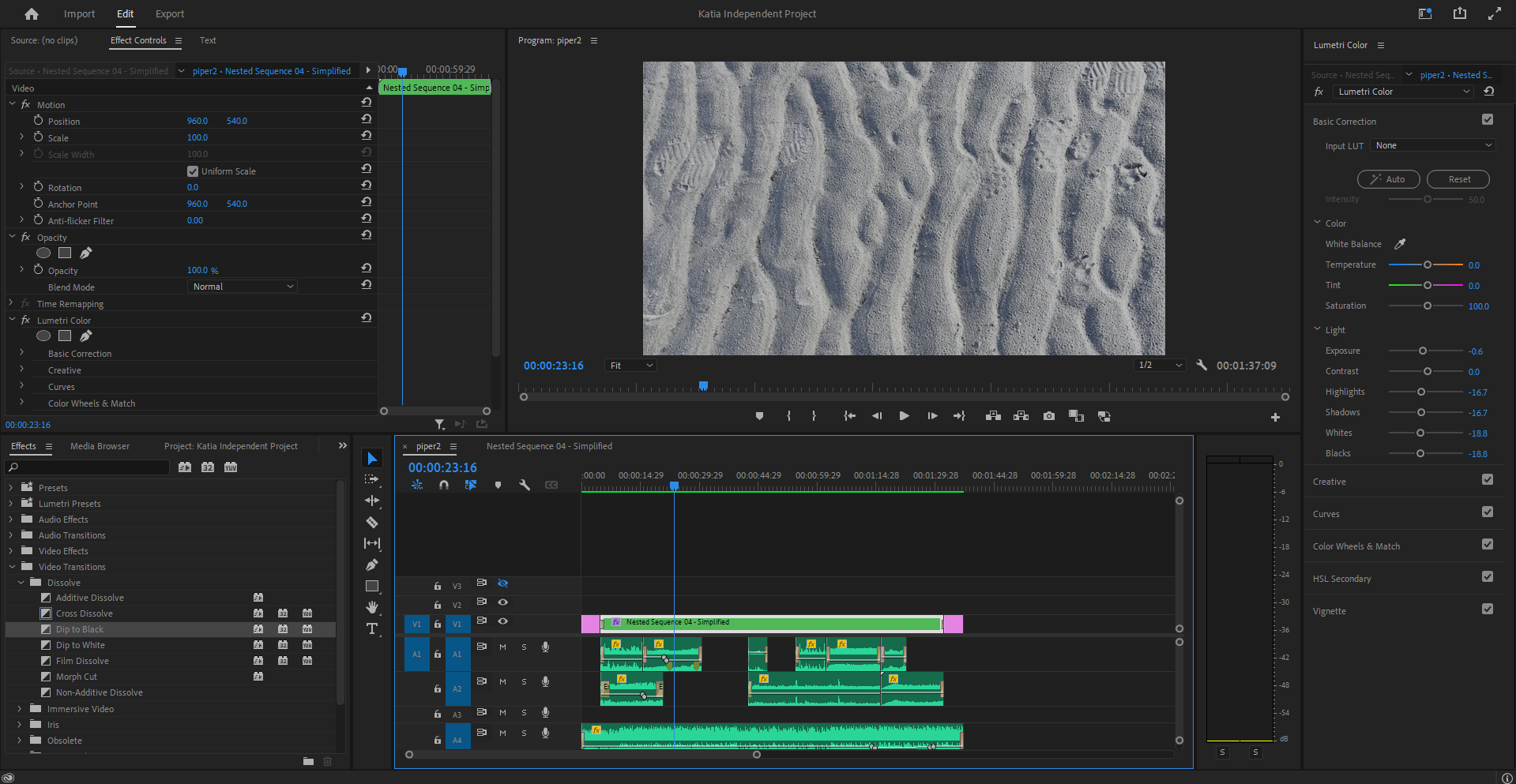1516x784 pixels.
Task: Select the Pen tool in the timeline toolbox
Action: tap(372, 565)
